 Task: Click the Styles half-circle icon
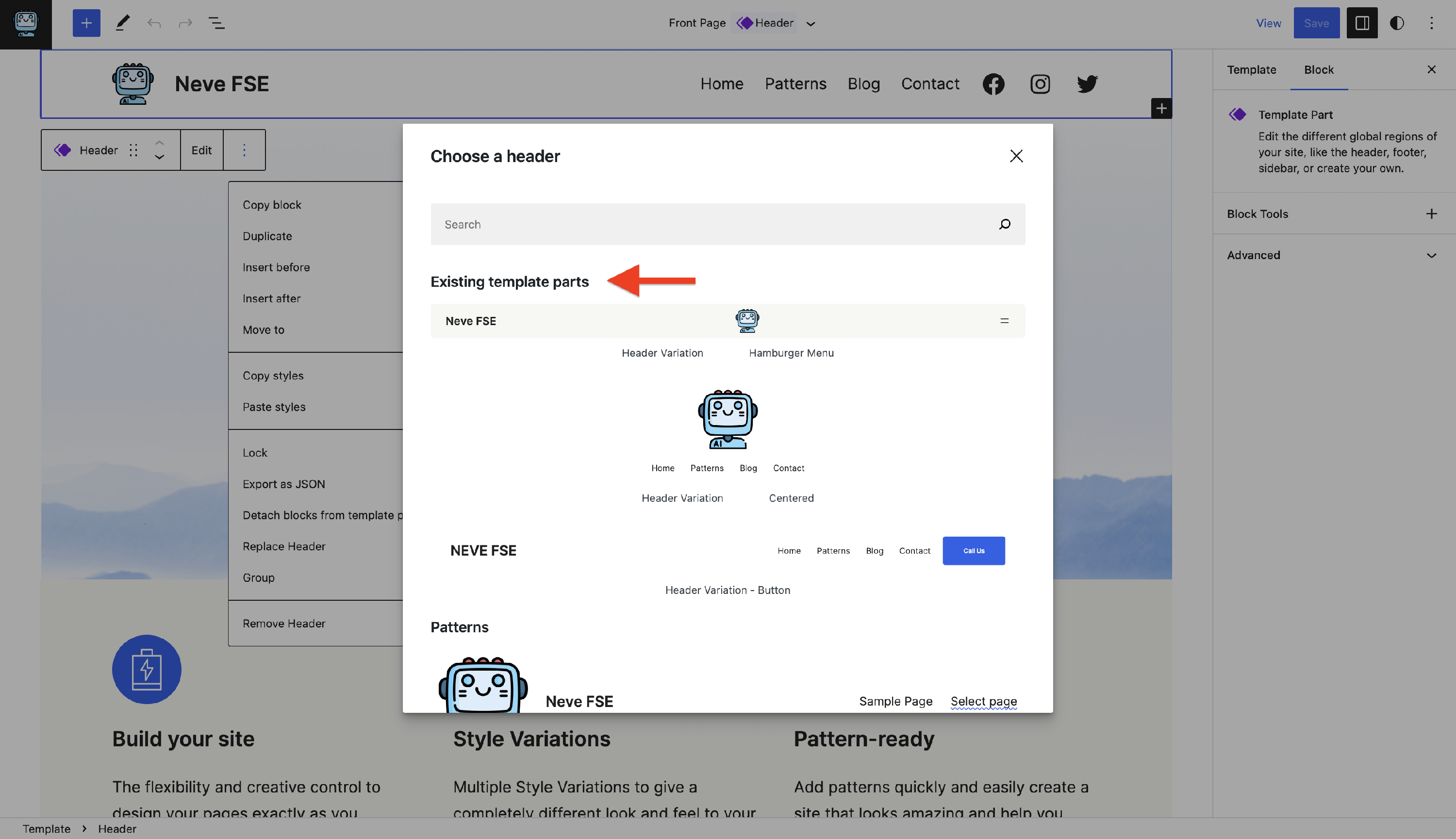(1397, 23)
